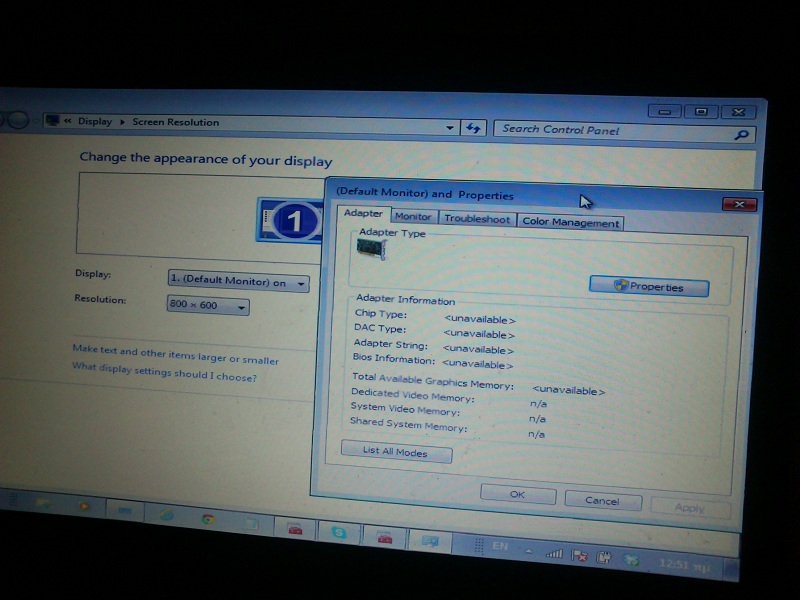Show hidden tray icons arrow
This screenshot has height=600, width=800.
(x=529, y=551)
